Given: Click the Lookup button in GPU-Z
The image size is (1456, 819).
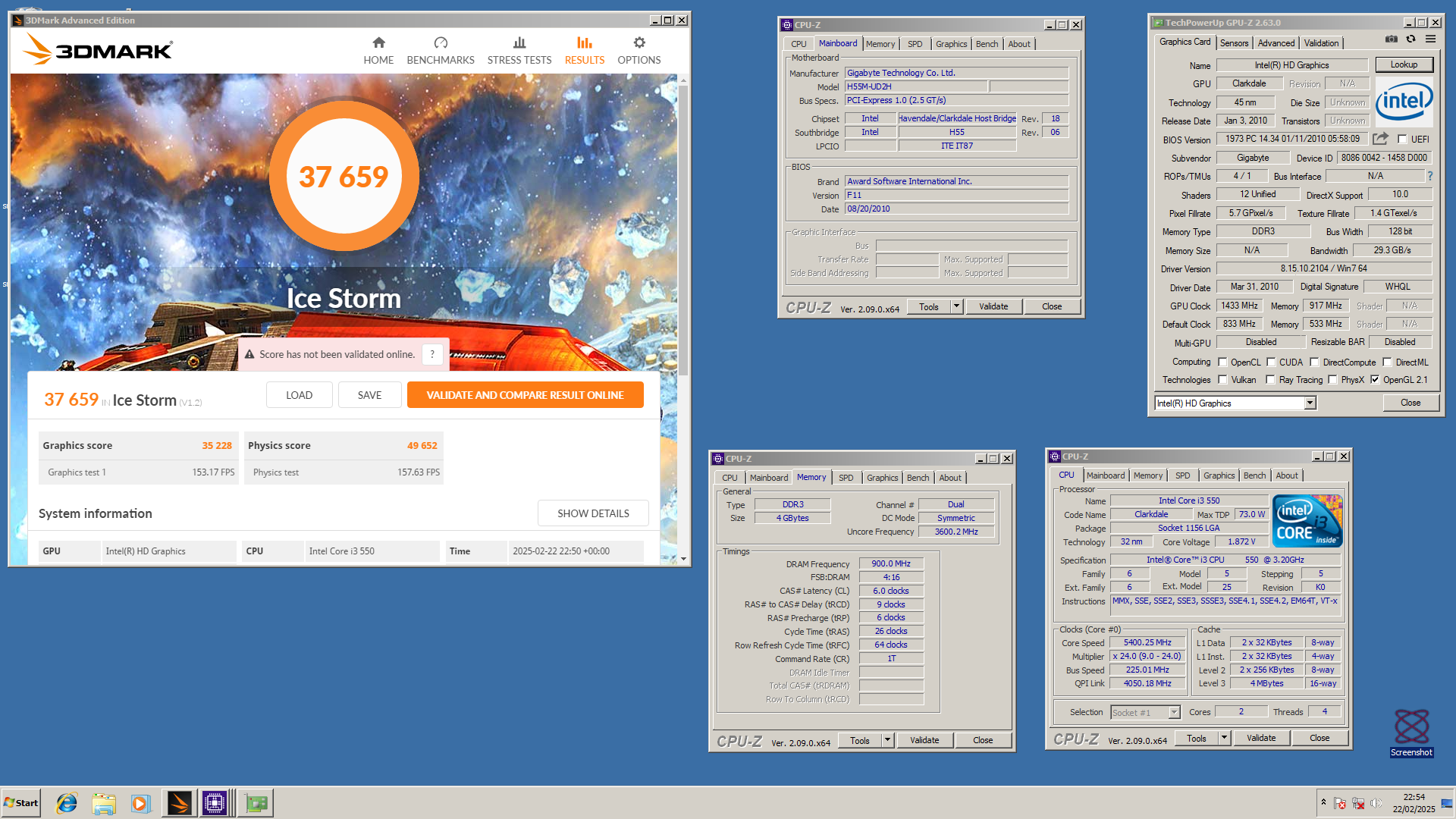Looking at the screenshot, I should (1404, 64).
